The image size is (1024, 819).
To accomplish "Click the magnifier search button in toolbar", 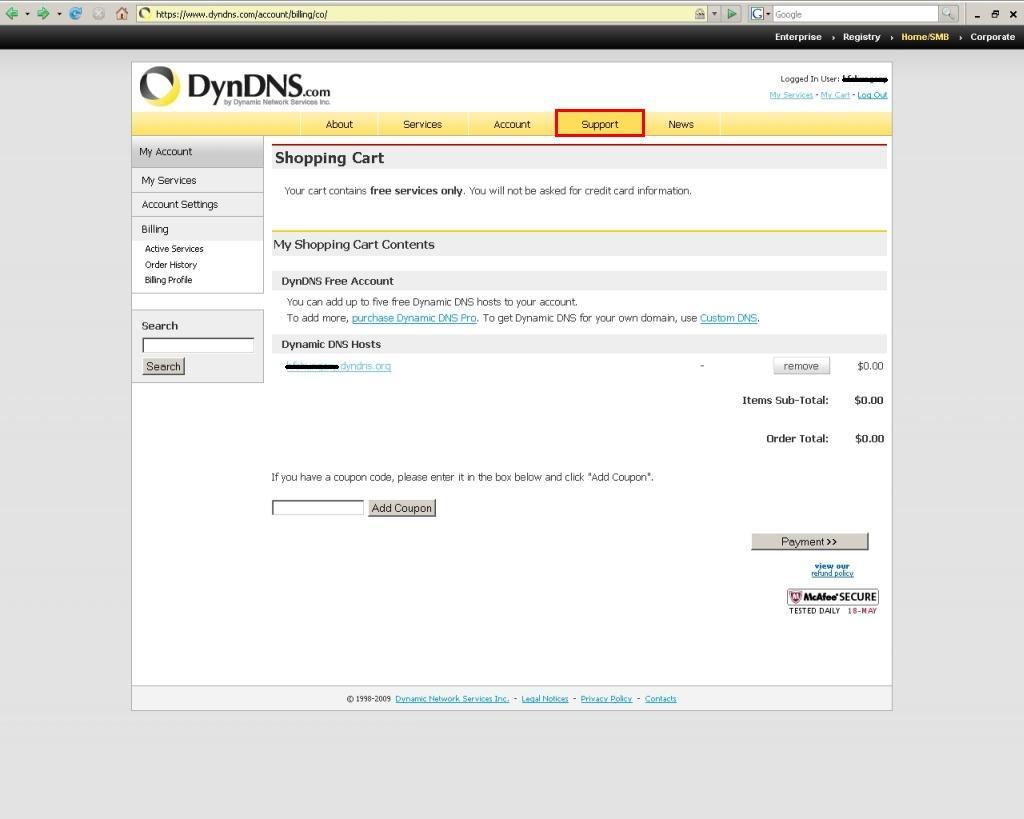I will [948, 14].
